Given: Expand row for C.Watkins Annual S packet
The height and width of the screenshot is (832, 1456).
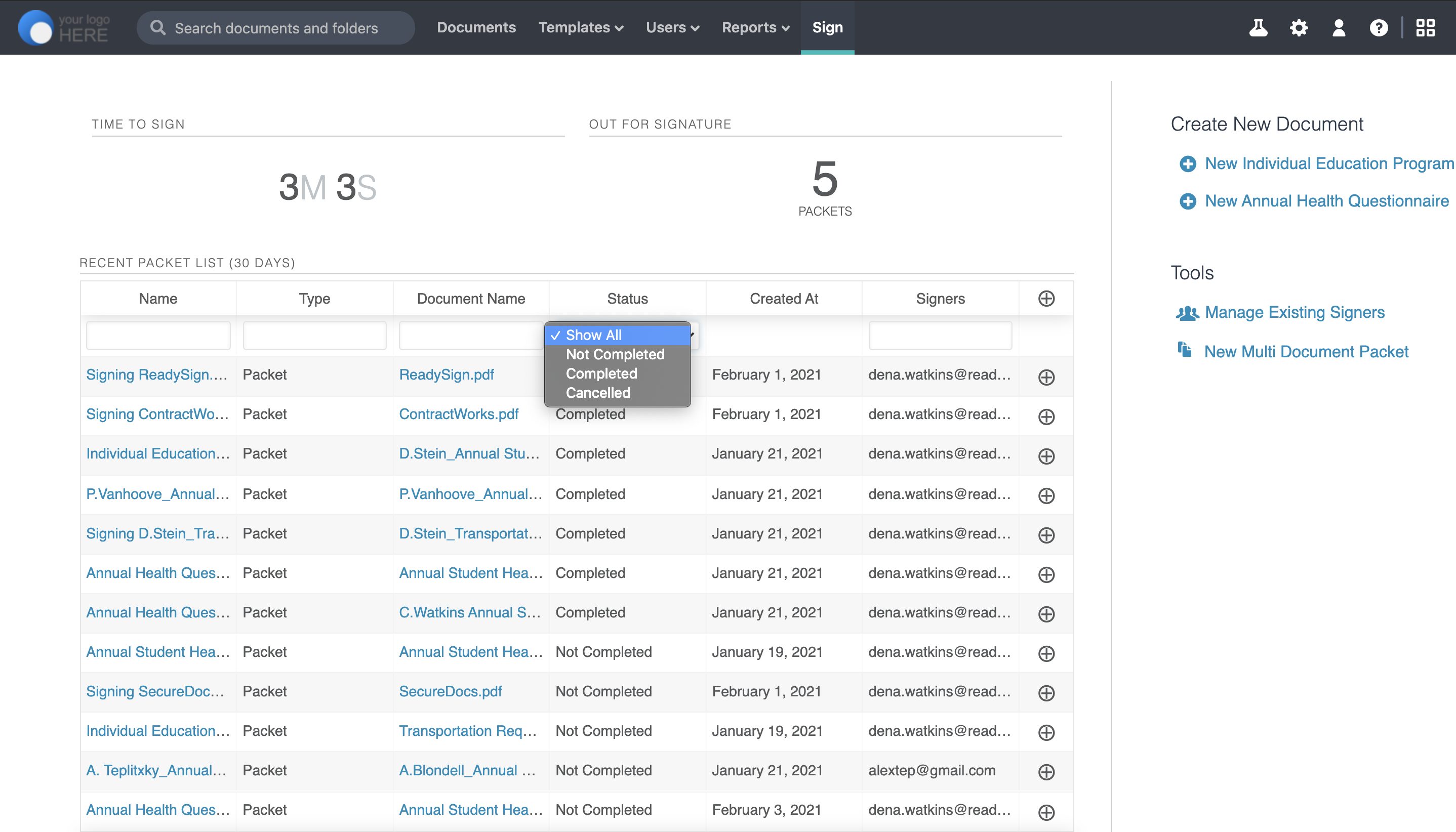Looking at the screenshot, I should click(1046, 614).
